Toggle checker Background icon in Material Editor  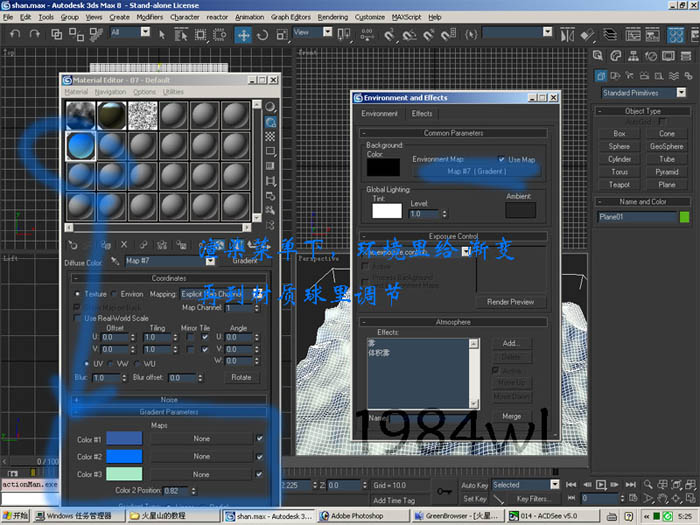click(x=270, y=137)
